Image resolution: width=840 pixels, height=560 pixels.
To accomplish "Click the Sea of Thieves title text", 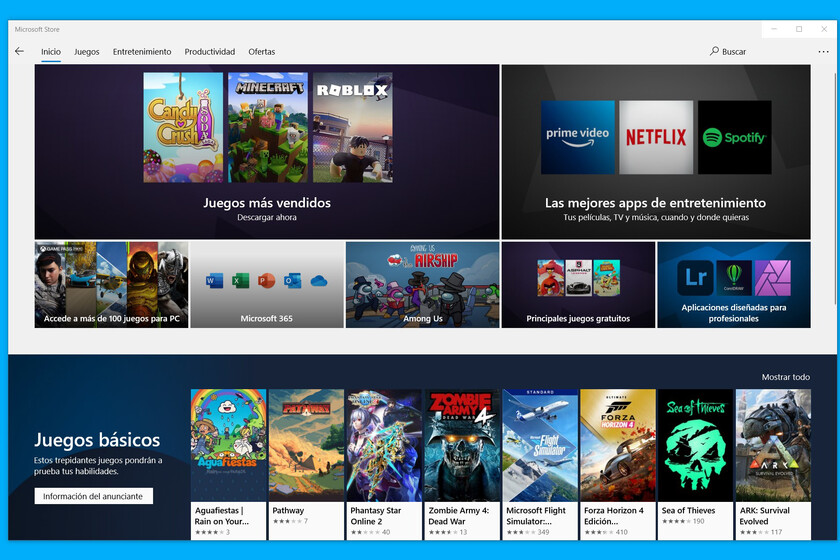I will [688, 510].
